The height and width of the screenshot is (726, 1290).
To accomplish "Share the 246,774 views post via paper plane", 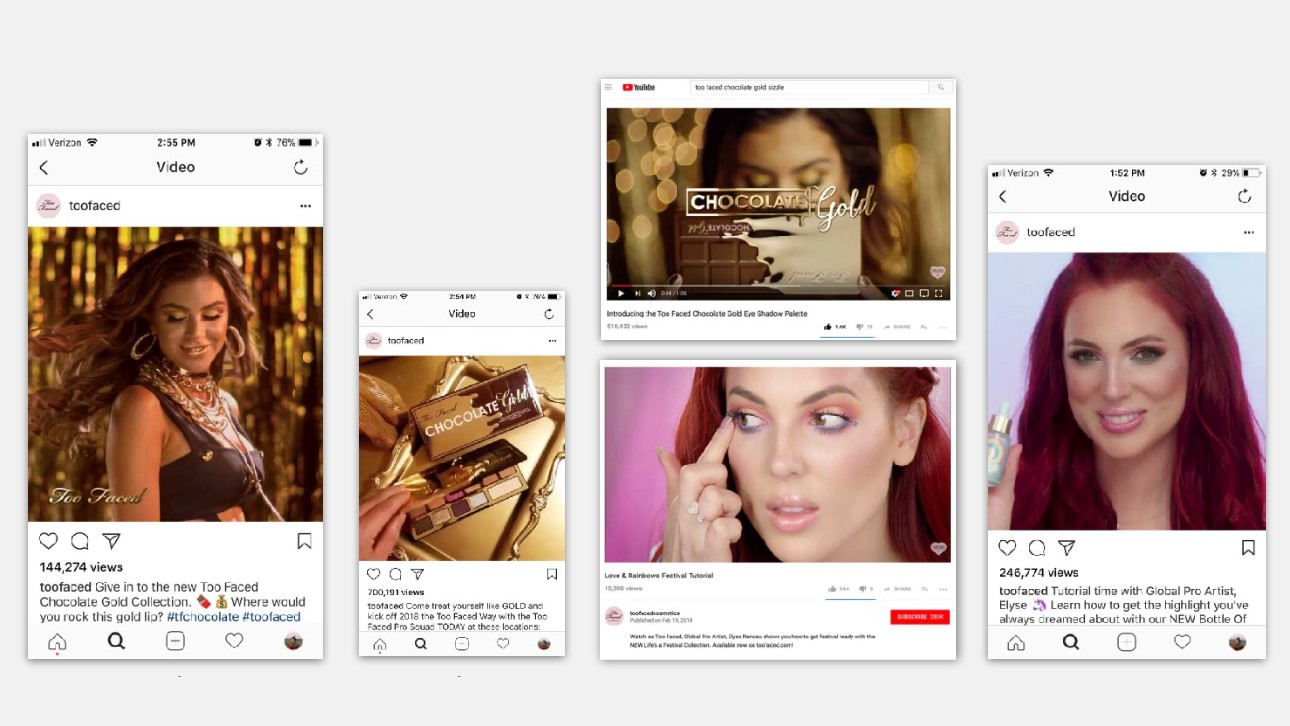I will pyautogui.click(x=1067, y=548).
